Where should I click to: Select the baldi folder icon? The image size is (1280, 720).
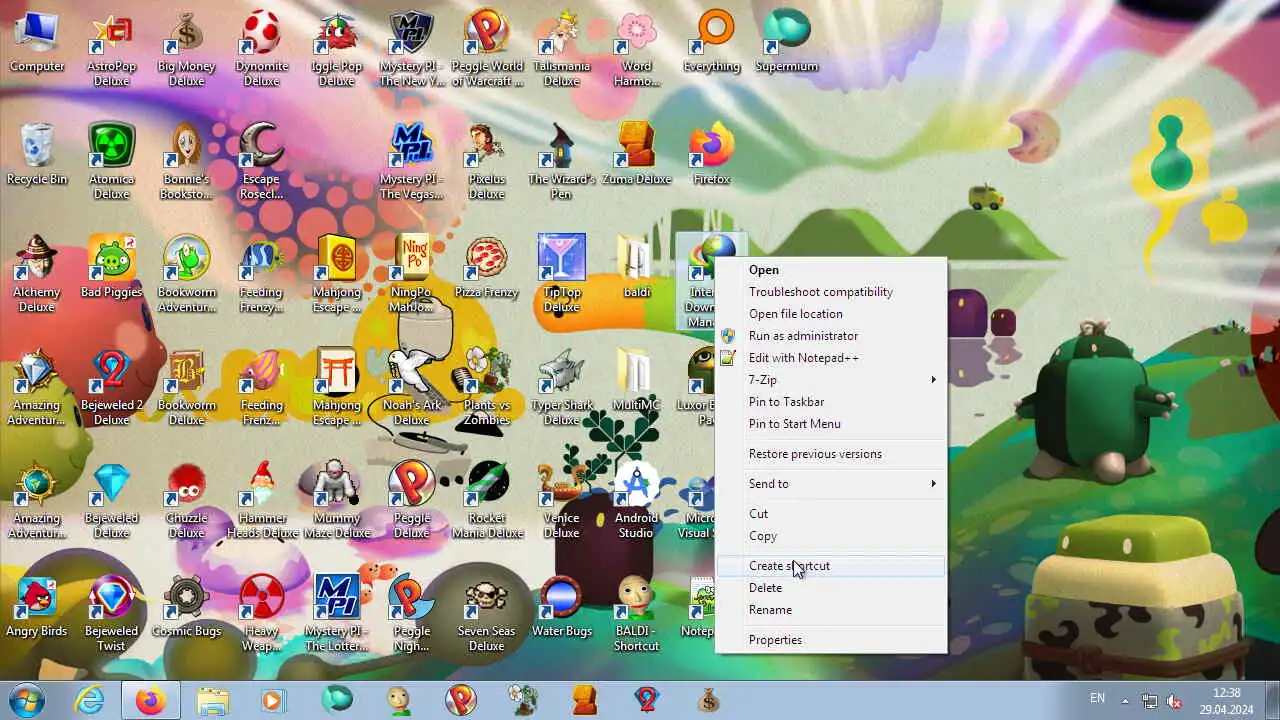click(x=637, y=268)
